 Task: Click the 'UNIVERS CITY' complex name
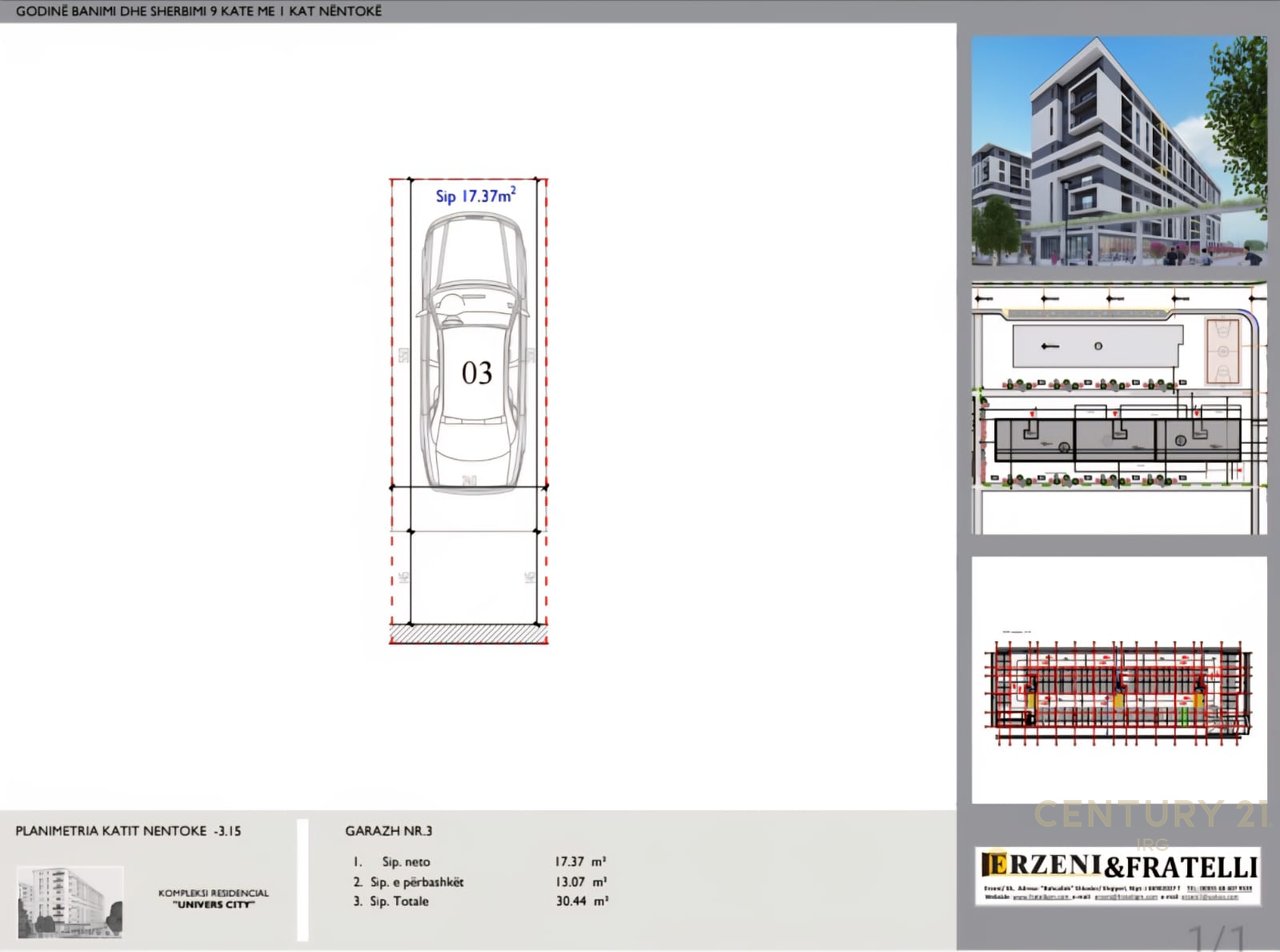tap(212, 904)
